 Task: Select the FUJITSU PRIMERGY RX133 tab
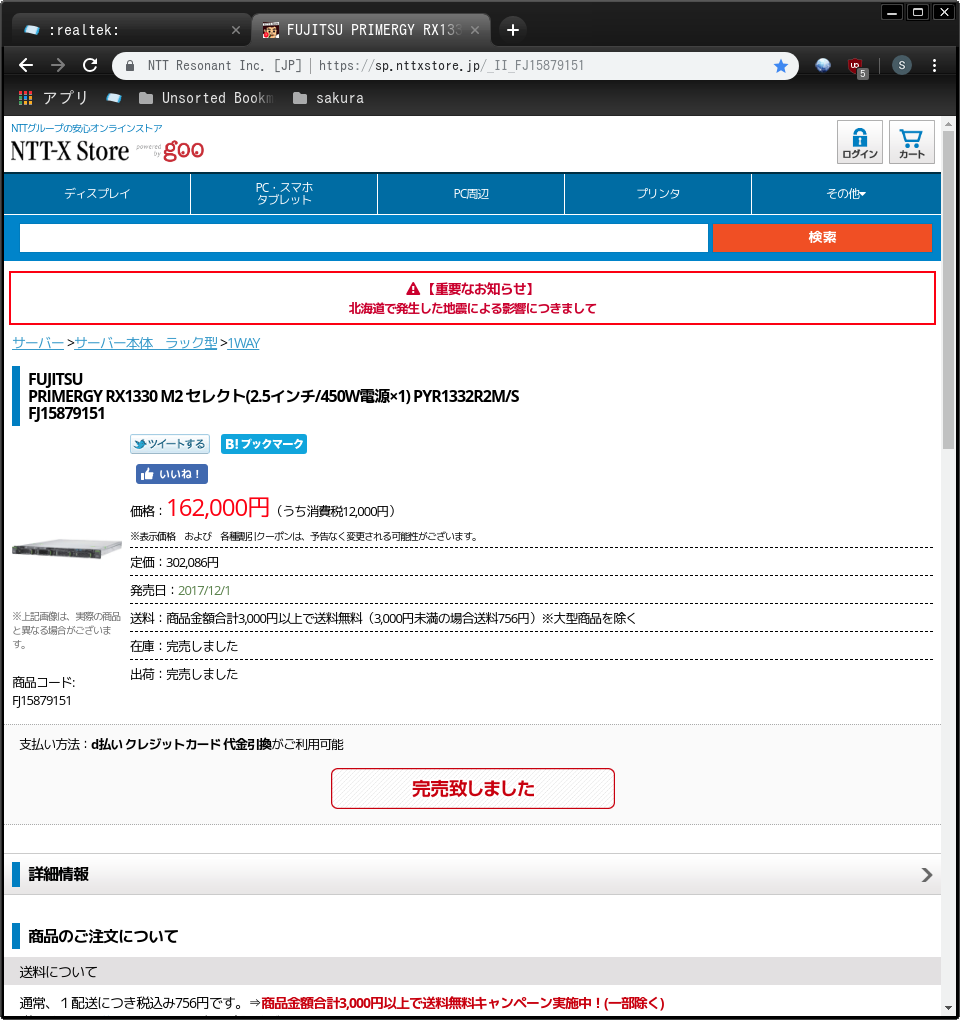coord(371,30)
